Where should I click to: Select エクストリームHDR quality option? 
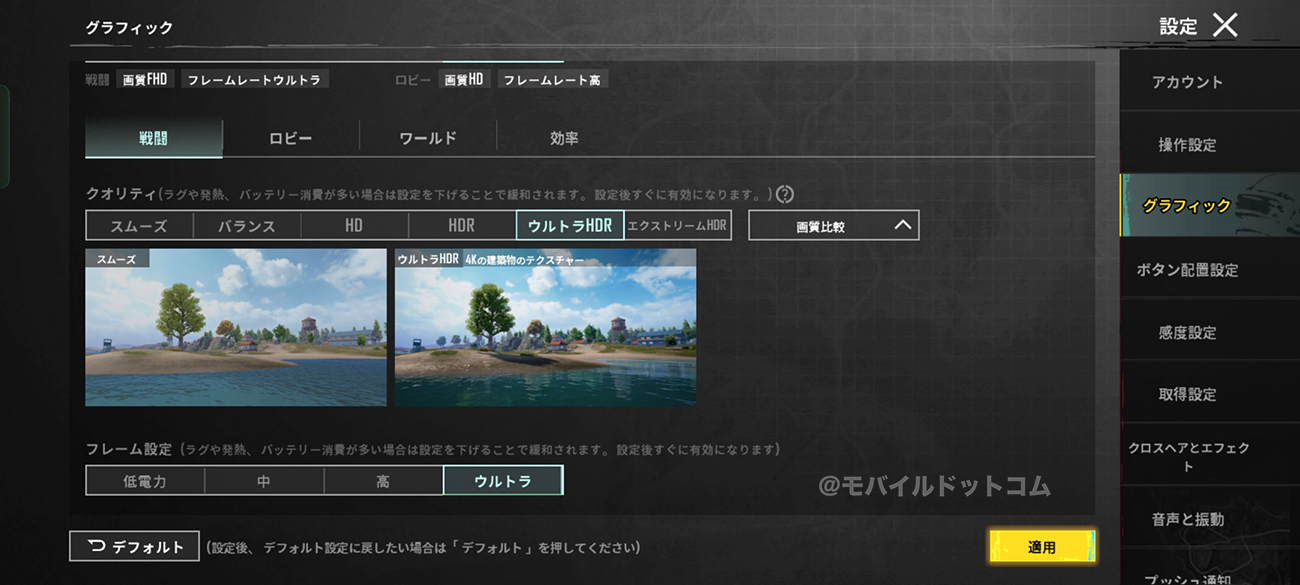[x=678, y=226]
